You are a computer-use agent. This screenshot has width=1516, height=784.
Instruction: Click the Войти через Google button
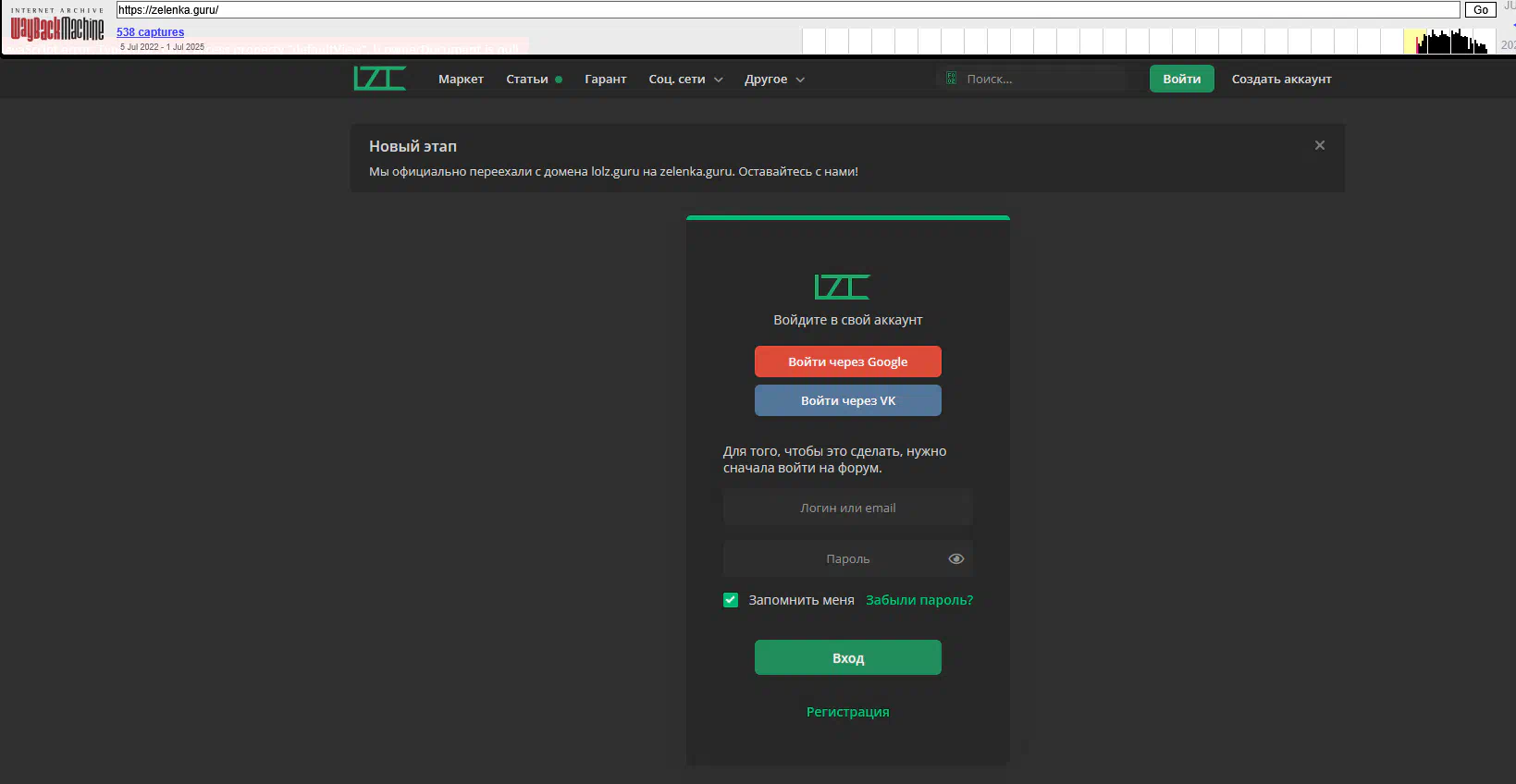click(848, 361)
